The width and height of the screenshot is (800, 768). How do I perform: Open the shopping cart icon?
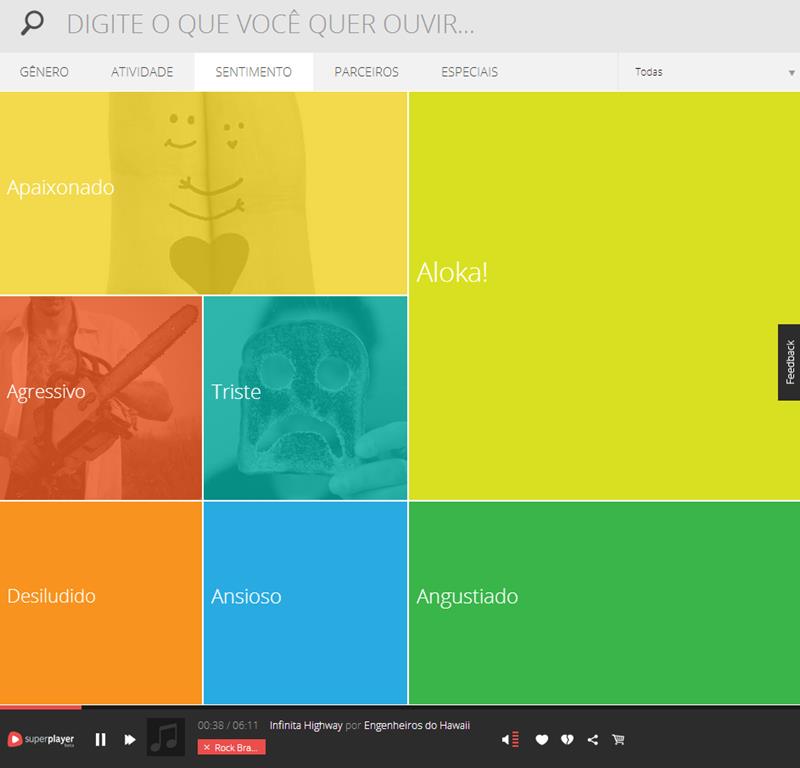[x=618, y=740]
